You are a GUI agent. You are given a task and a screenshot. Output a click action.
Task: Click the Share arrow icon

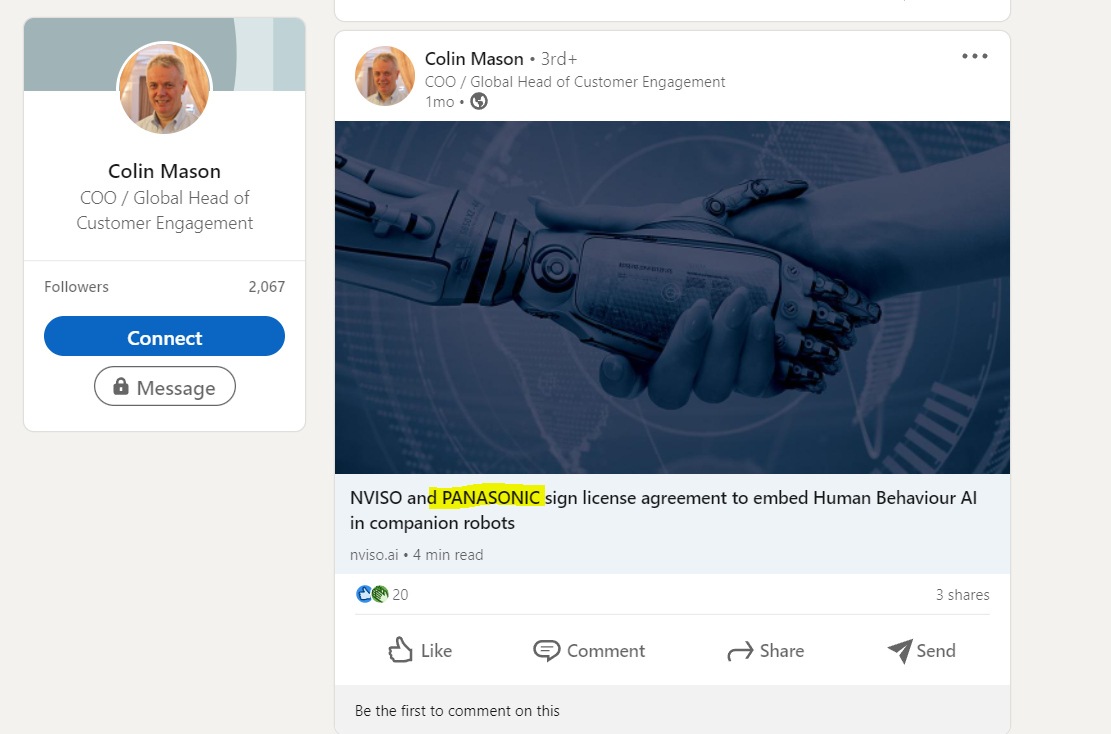pos(740,652)
